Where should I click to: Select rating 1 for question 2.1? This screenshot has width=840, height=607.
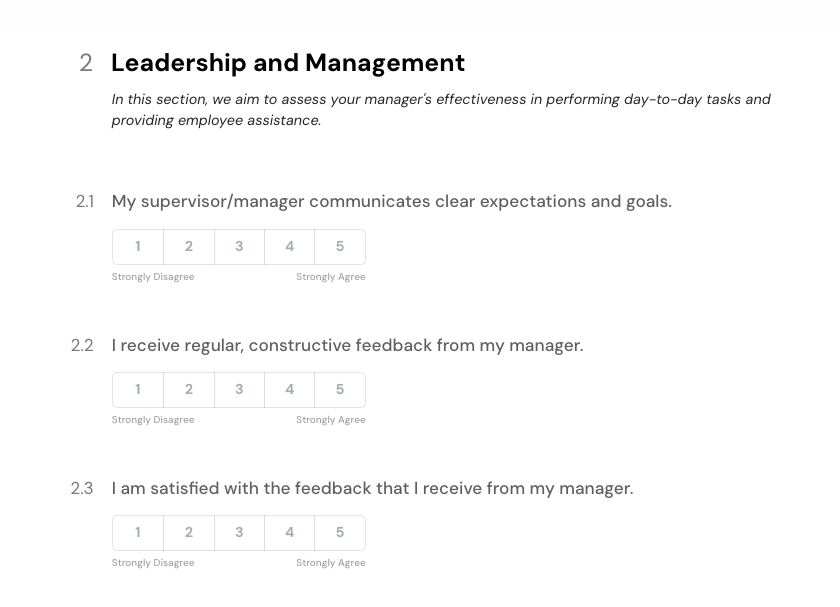[138, 246]
